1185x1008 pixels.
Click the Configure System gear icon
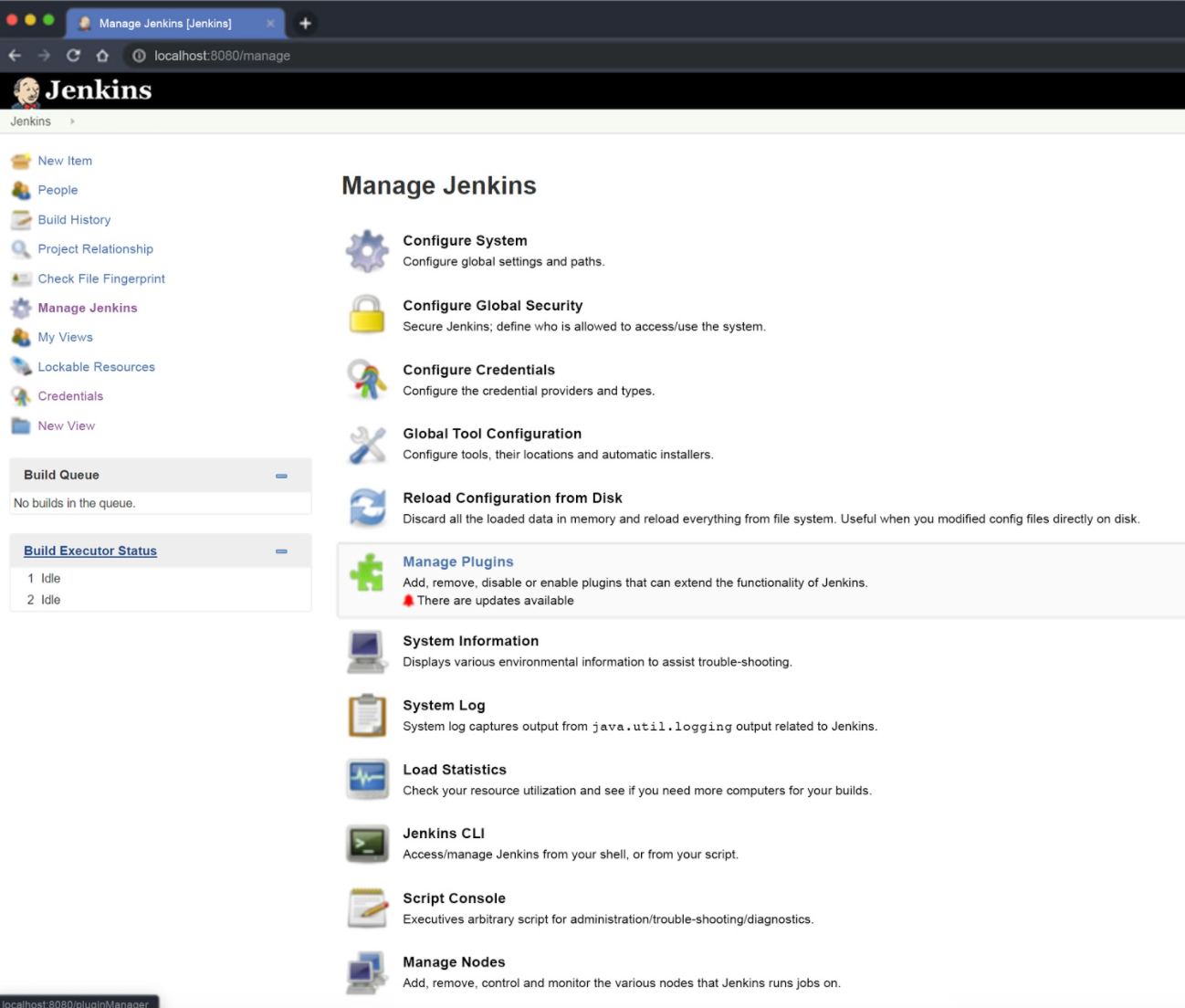(x=367, y=251)
